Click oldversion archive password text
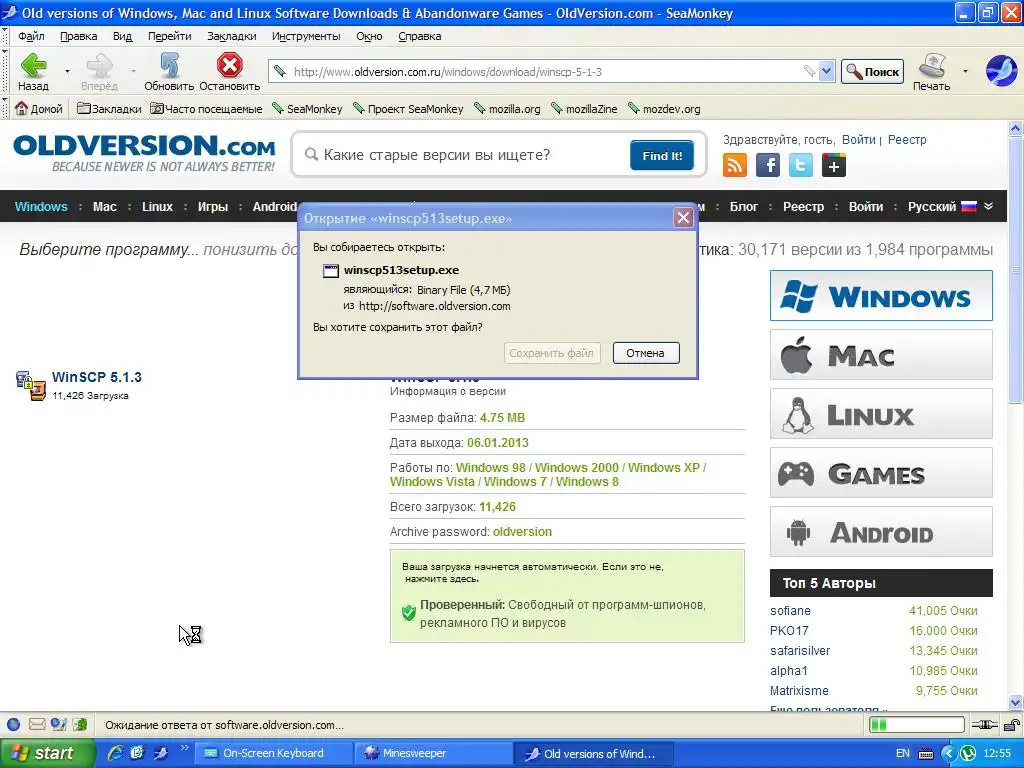This screenshot has height=768, width=1024. tap(522, 532)
